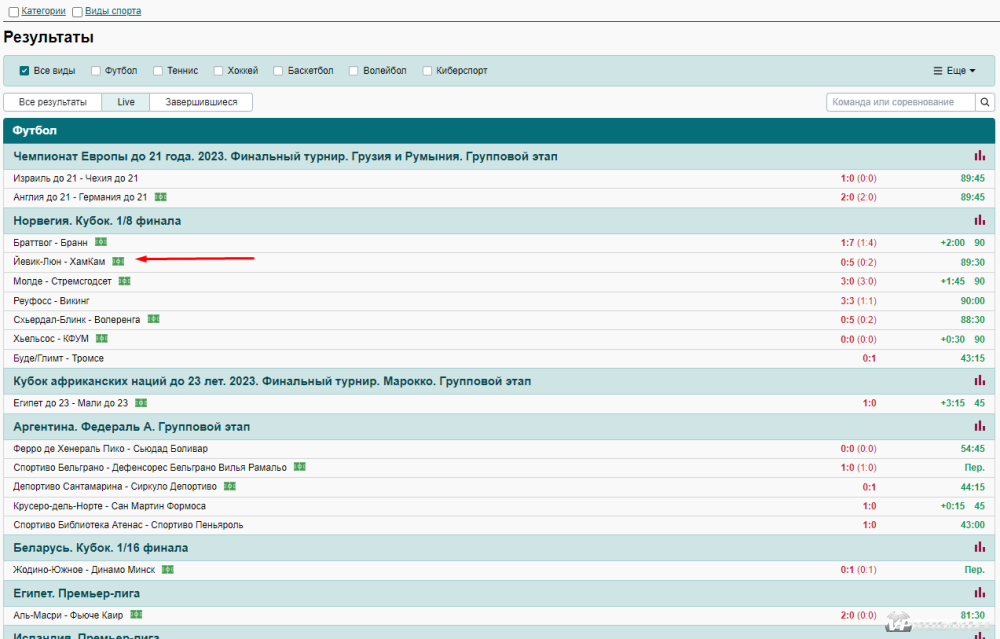Open stats icon for Аргентина Федераль А
Image resolution: width=1000 pixels, height=639 pixels.
979,427
